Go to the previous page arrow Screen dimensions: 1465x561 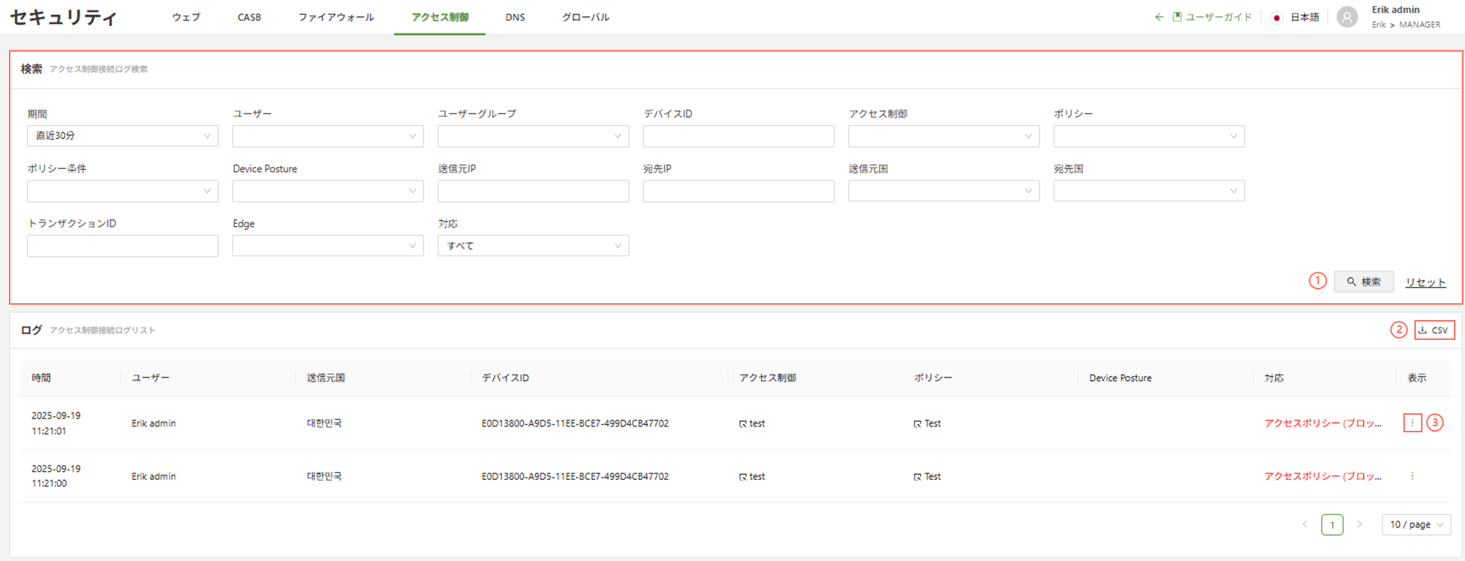(1304, 524)
